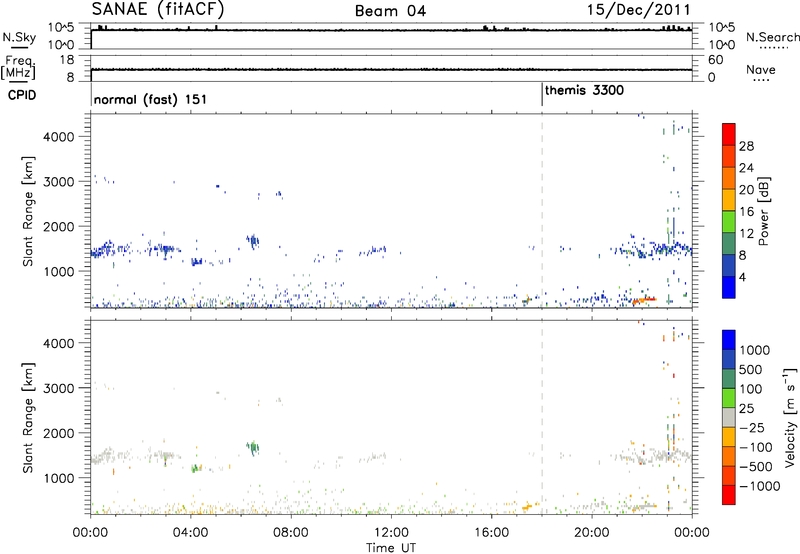
Task: Click the 1000 tick on Velocity colorbar
Action: tap(755, 350)
